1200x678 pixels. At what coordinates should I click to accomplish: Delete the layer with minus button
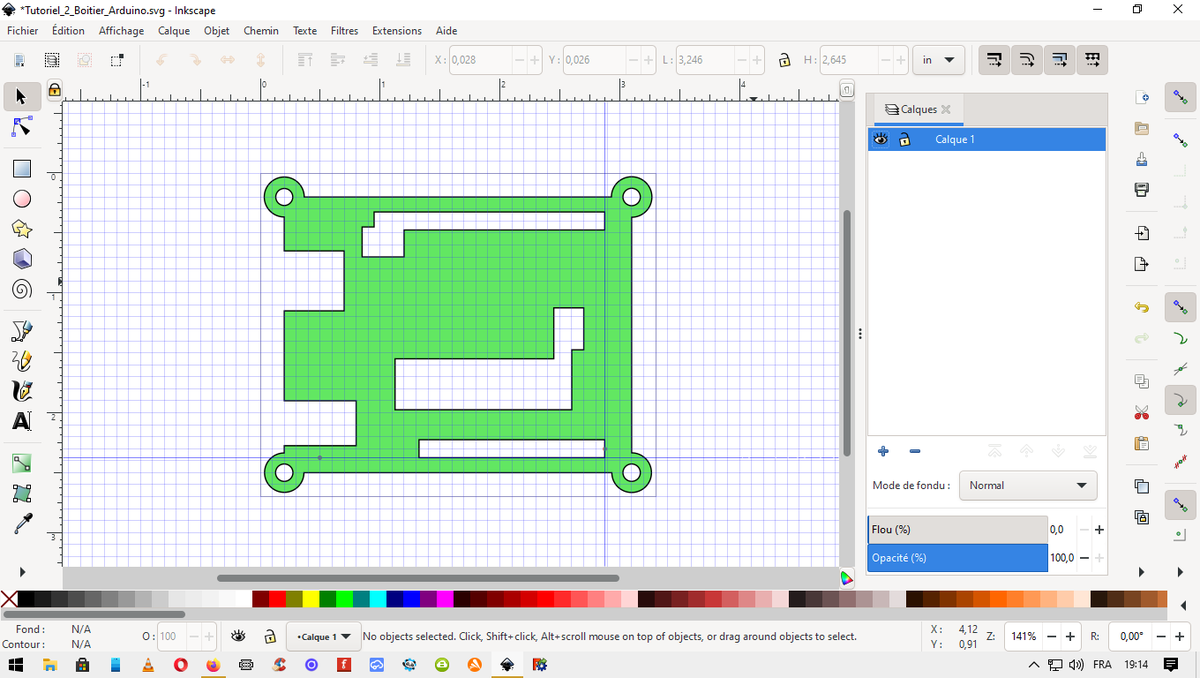click(914, 451)
